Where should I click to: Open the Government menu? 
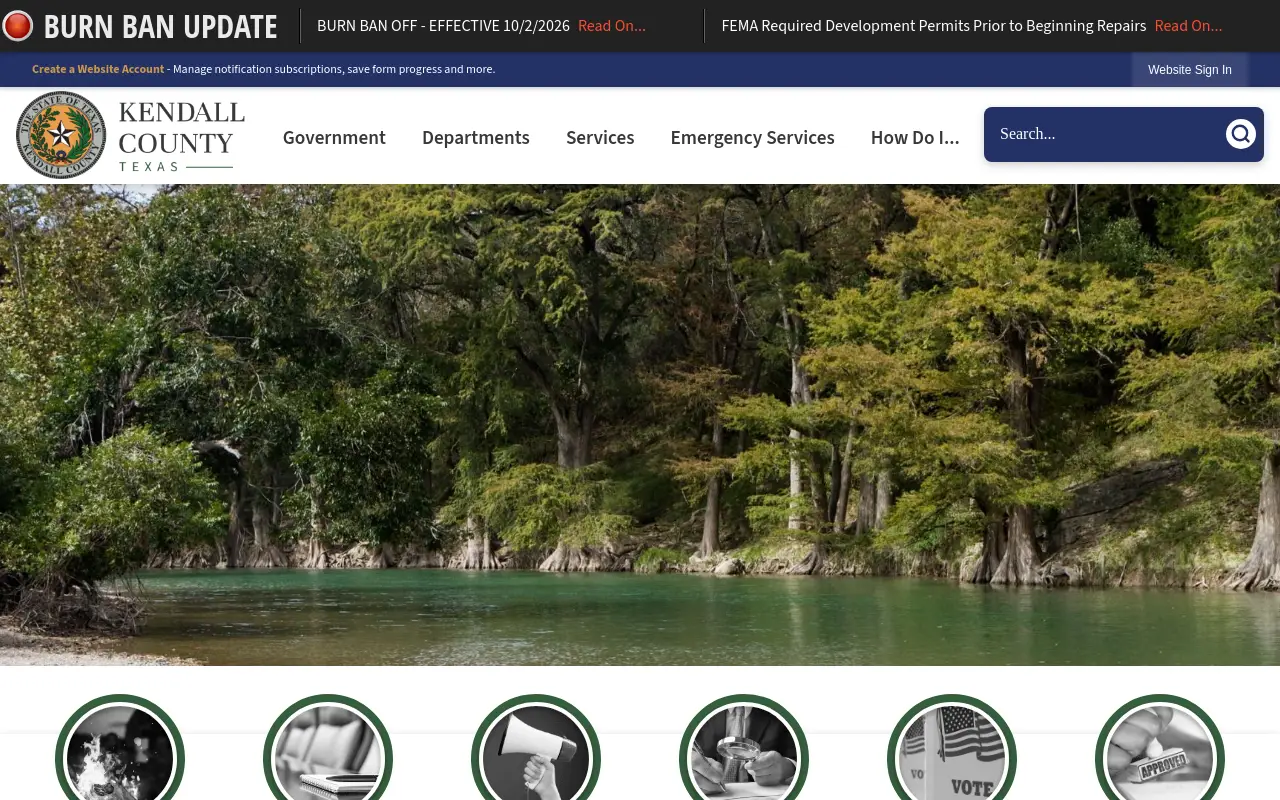[x=334, y=138]
